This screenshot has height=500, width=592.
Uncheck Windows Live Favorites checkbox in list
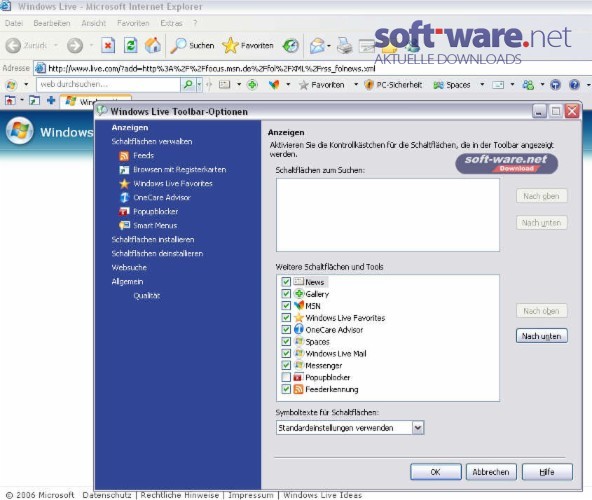[x=286, y=318]
